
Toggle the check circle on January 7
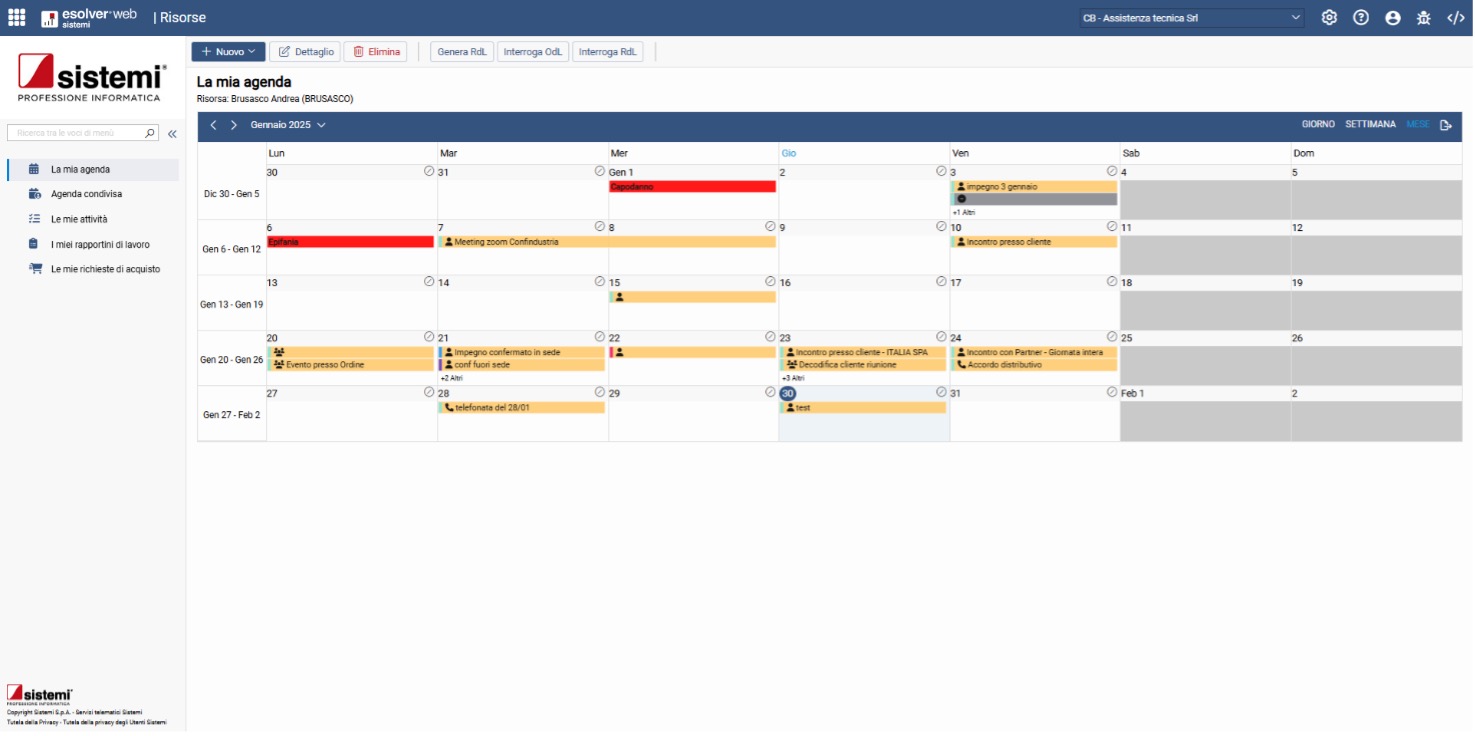(599, 227)
